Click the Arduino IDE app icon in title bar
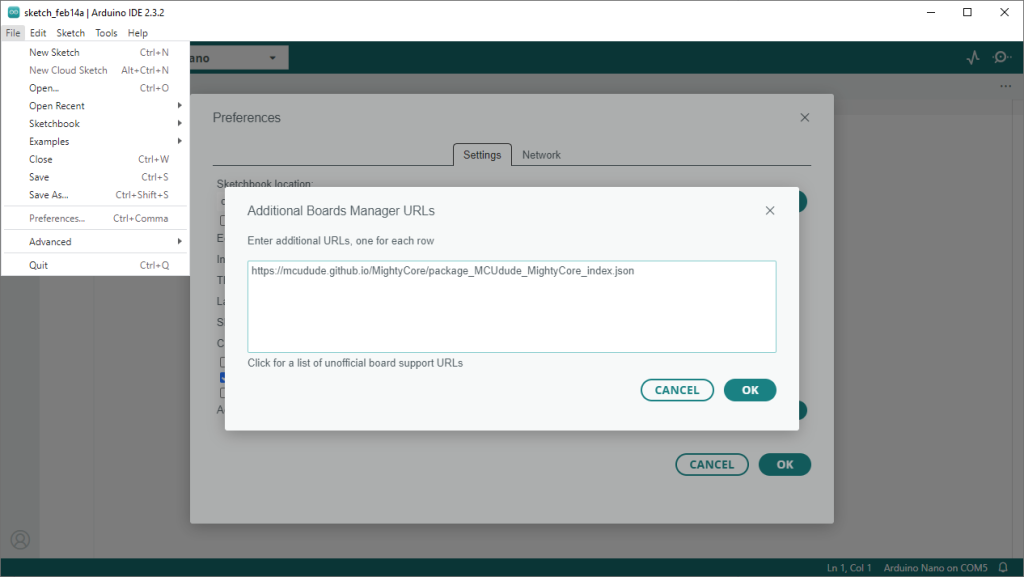1024x577 pixels. coord(13,12)
